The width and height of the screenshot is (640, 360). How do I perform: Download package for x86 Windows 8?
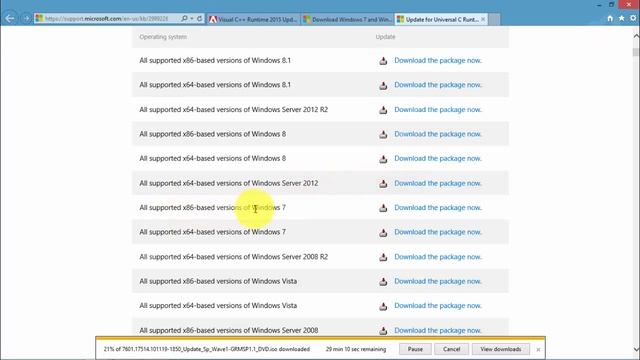438,134
